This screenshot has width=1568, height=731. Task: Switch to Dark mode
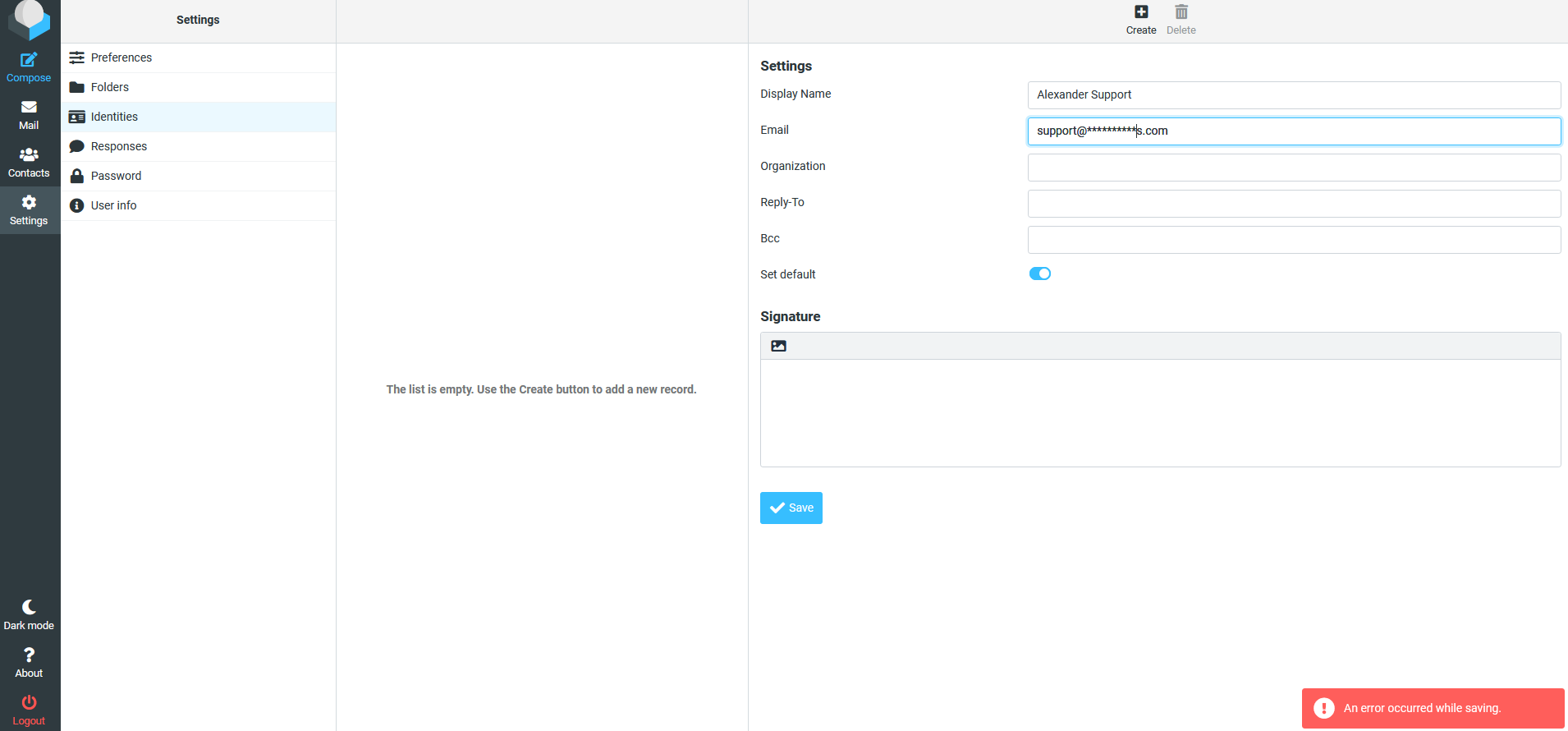[29, 614]
